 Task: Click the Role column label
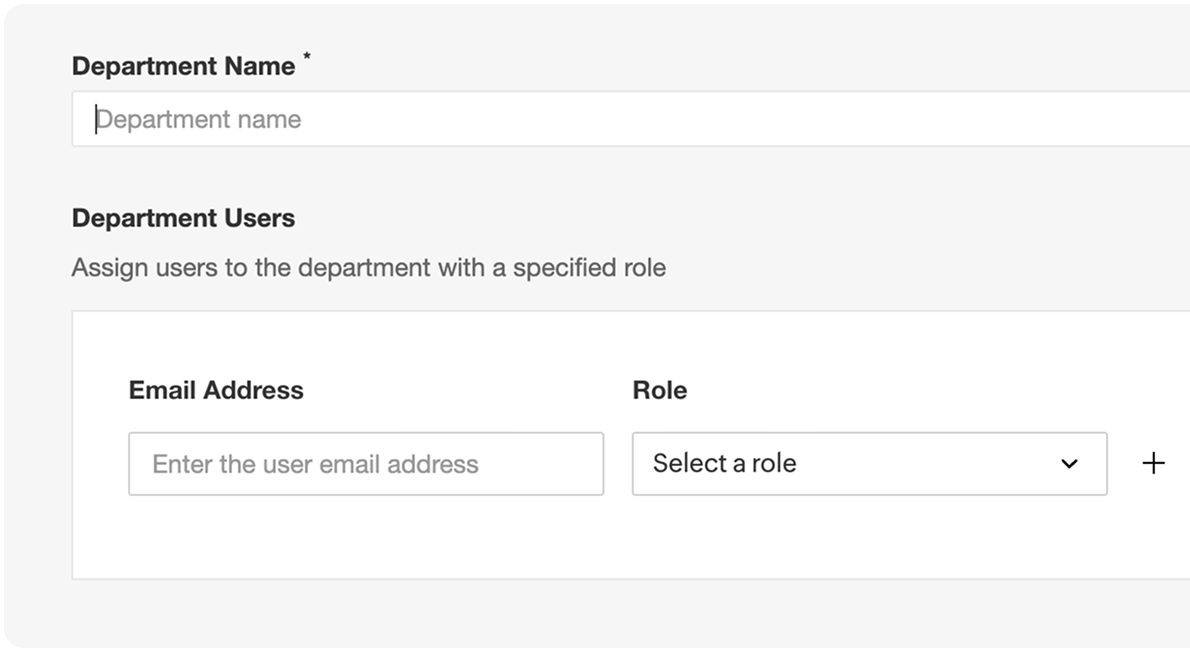[x=659, y=390]
